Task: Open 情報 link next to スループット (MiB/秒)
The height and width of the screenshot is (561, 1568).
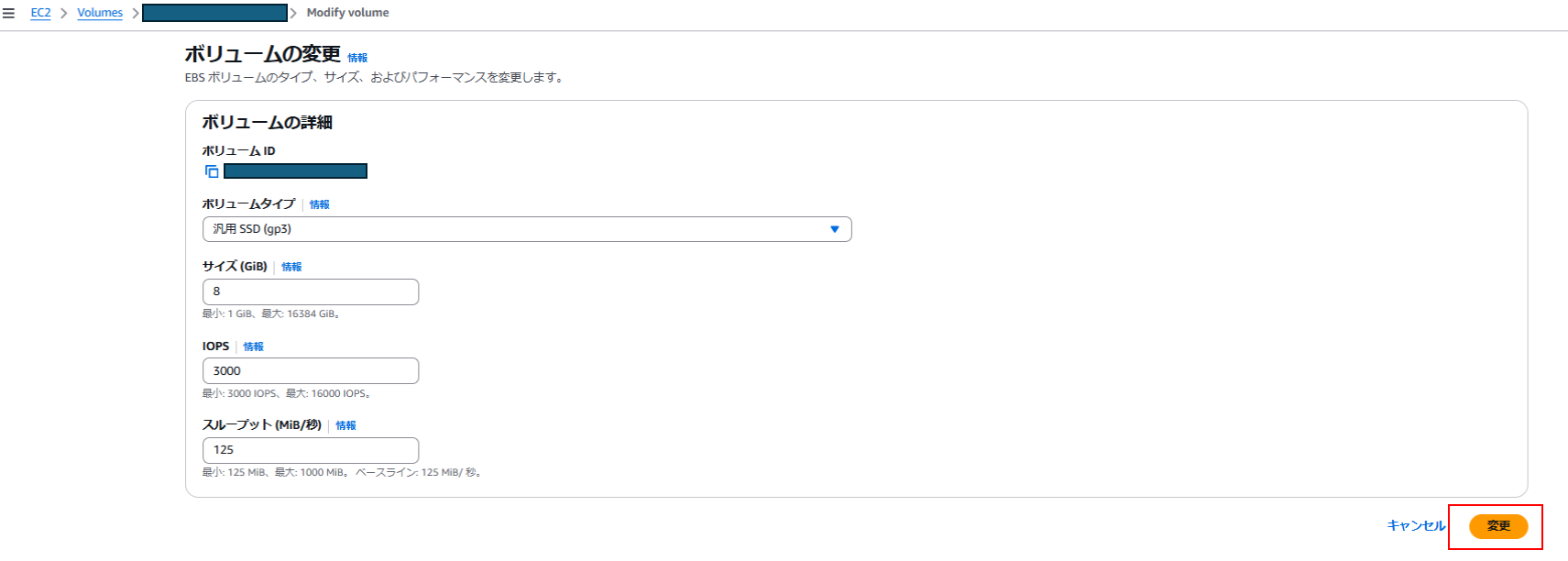Action: coord(345,425)
